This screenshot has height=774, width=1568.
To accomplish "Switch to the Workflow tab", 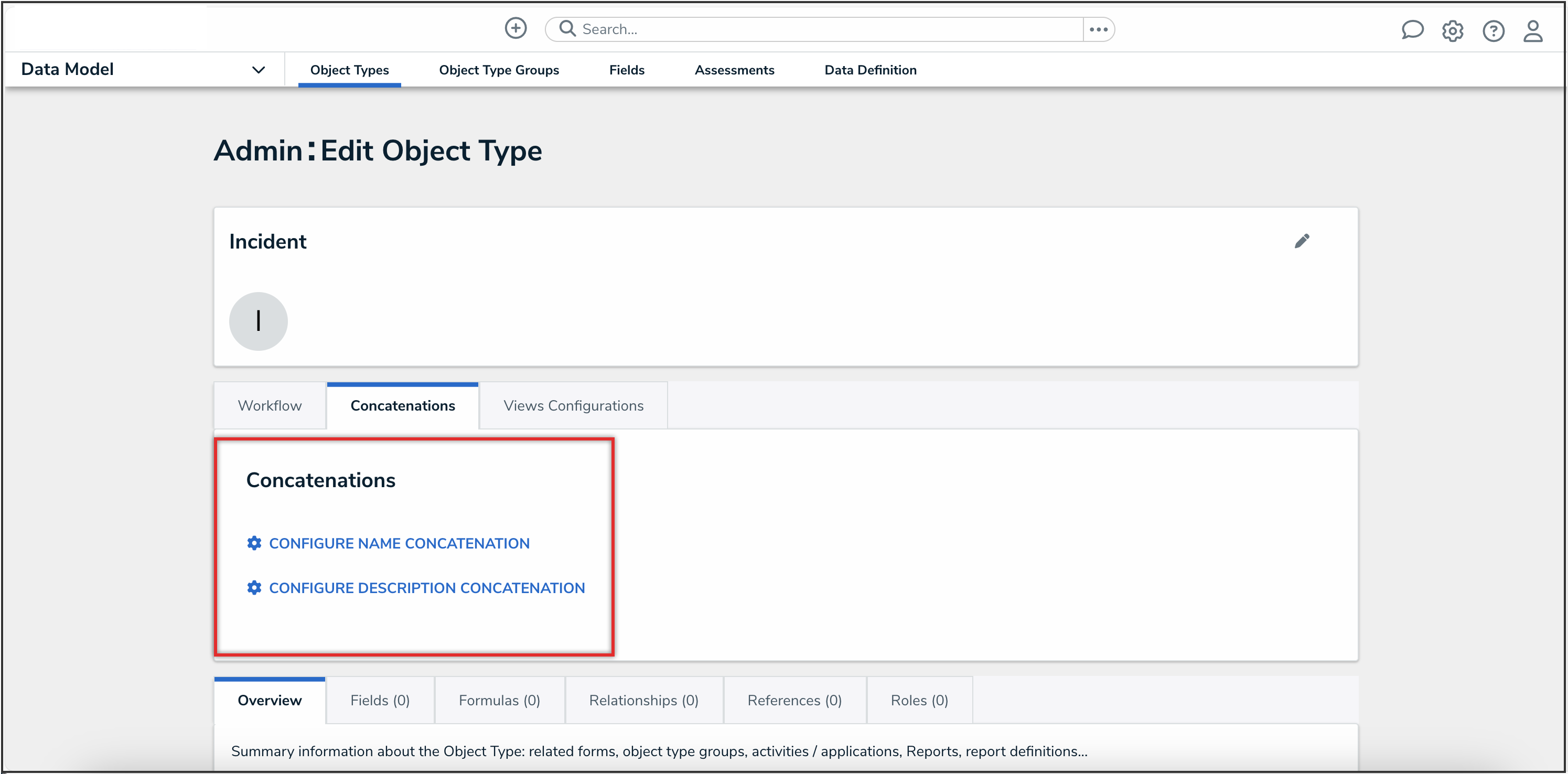I will pyautogui.click(x=270, y=405).
